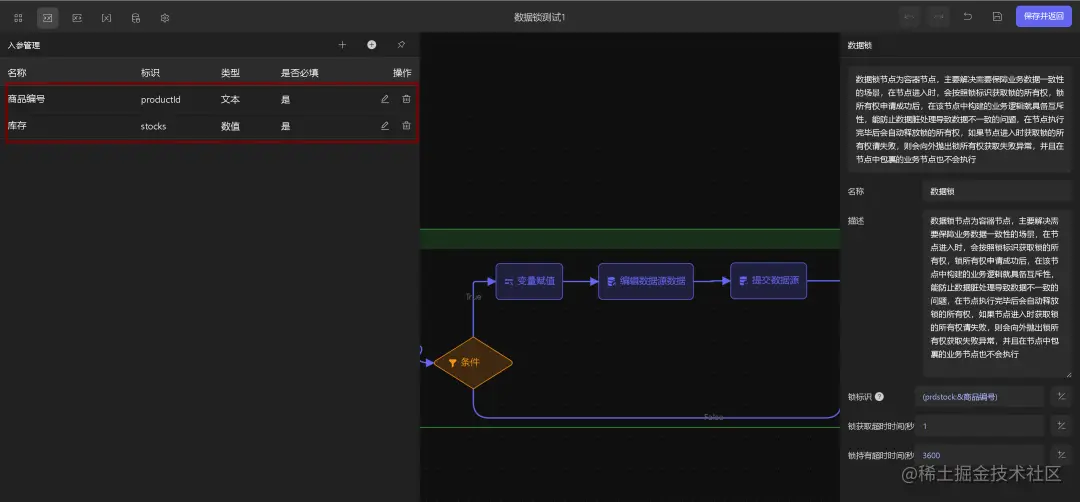
Task: Toggle expression mode for 锁持有超时时间 field
Action: (x=1061, y=455)
